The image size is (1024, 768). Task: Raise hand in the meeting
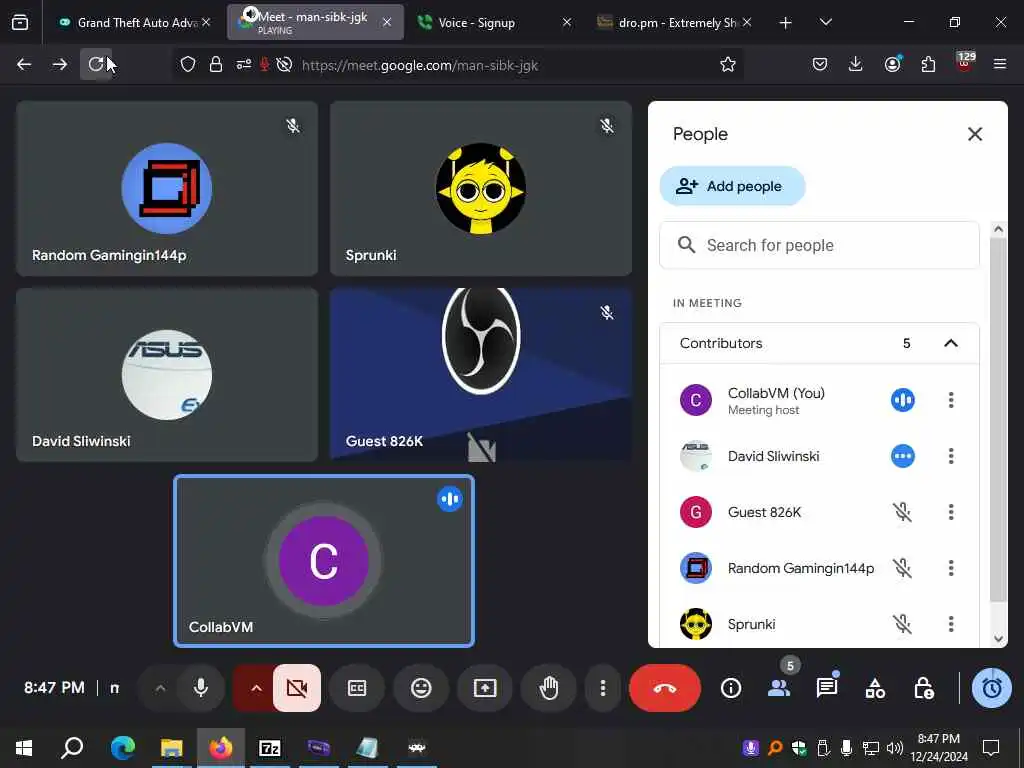coord(549,688)
